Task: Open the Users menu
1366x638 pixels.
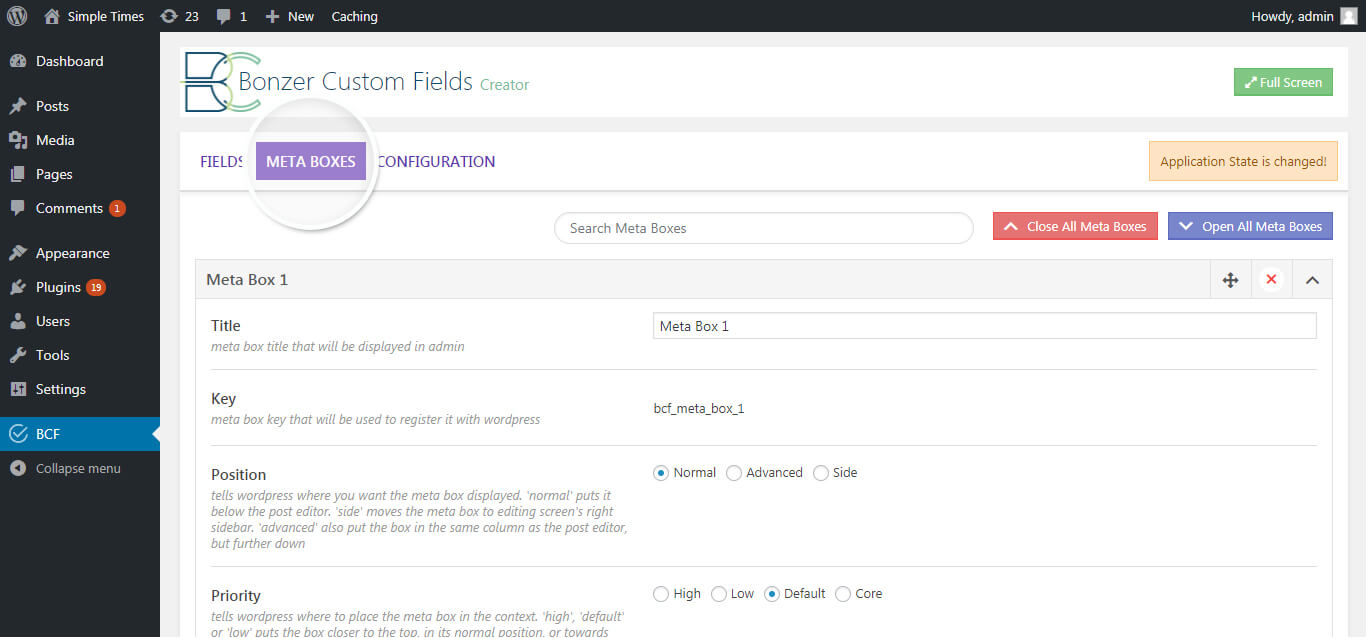Action: [80, 321]
